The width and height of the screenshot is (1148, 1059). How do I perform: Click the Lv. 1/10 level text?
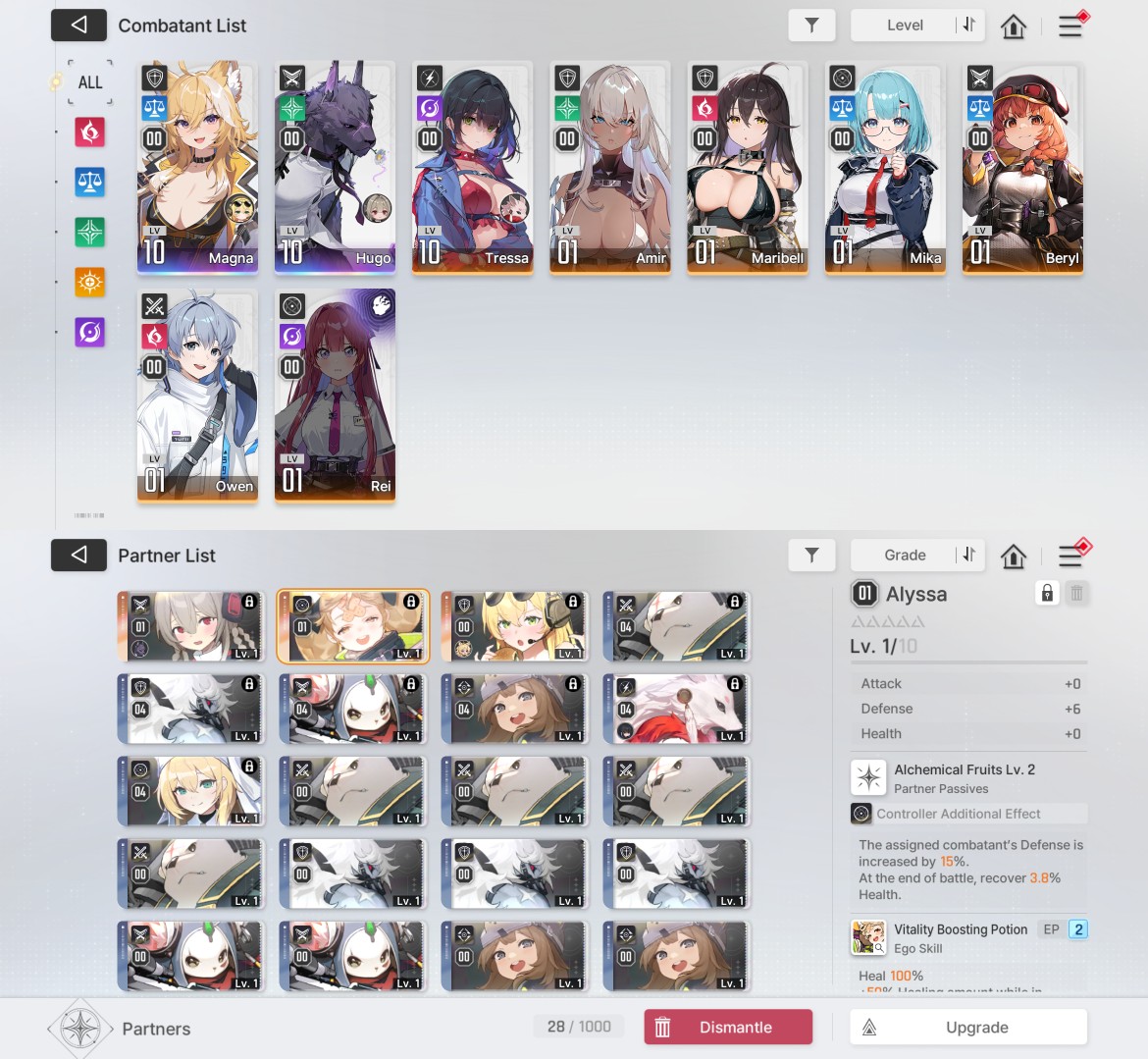[x=883, y=646]
